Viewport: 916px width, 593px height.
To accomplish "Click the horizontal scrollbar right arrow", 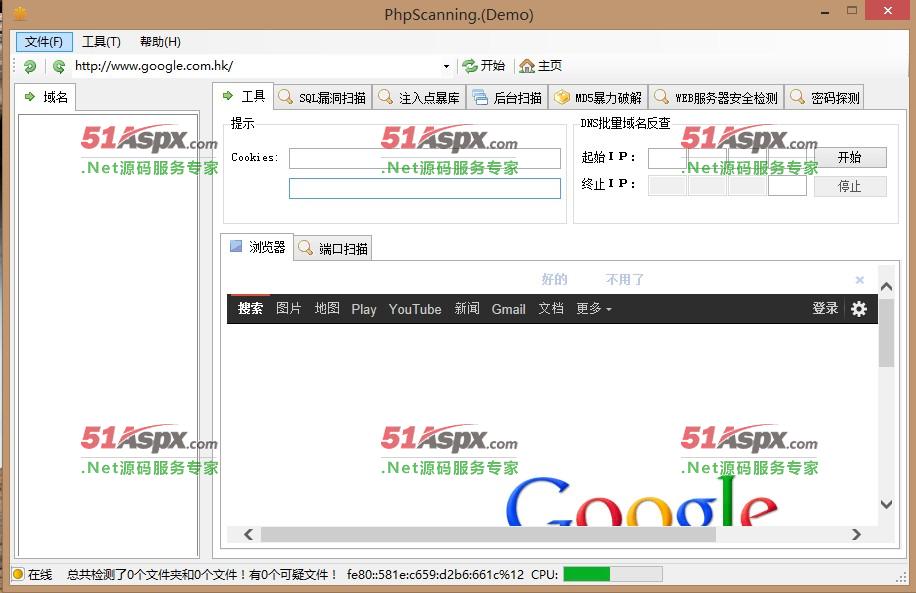I will click(856, 534).
